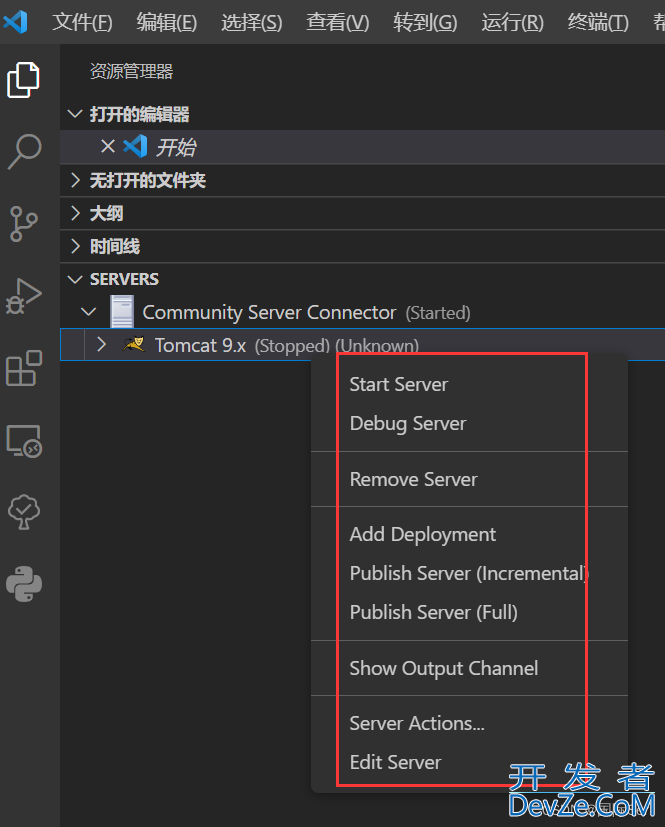Choose Edit Server from context menu
This screenshot has width=665, height=827.
click(x=469, y=762)
